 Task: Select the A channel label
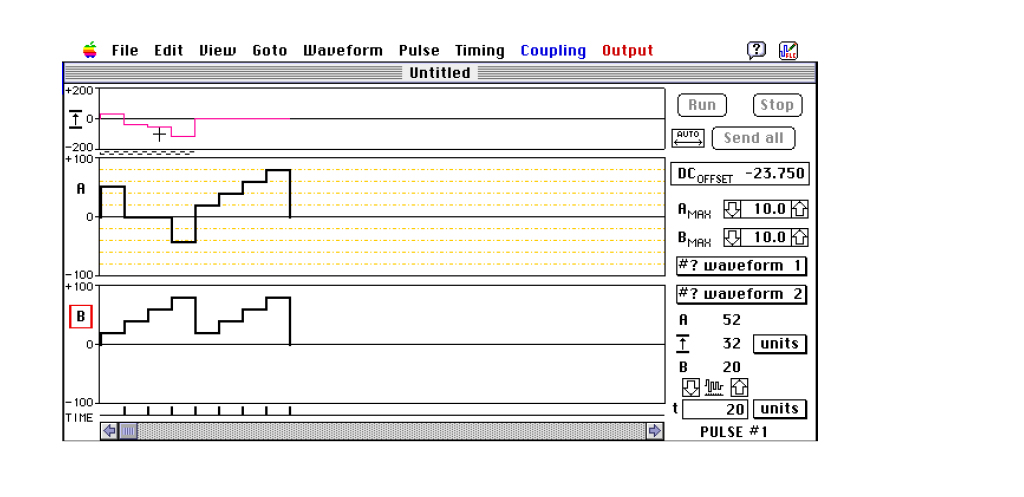point(81,189)
